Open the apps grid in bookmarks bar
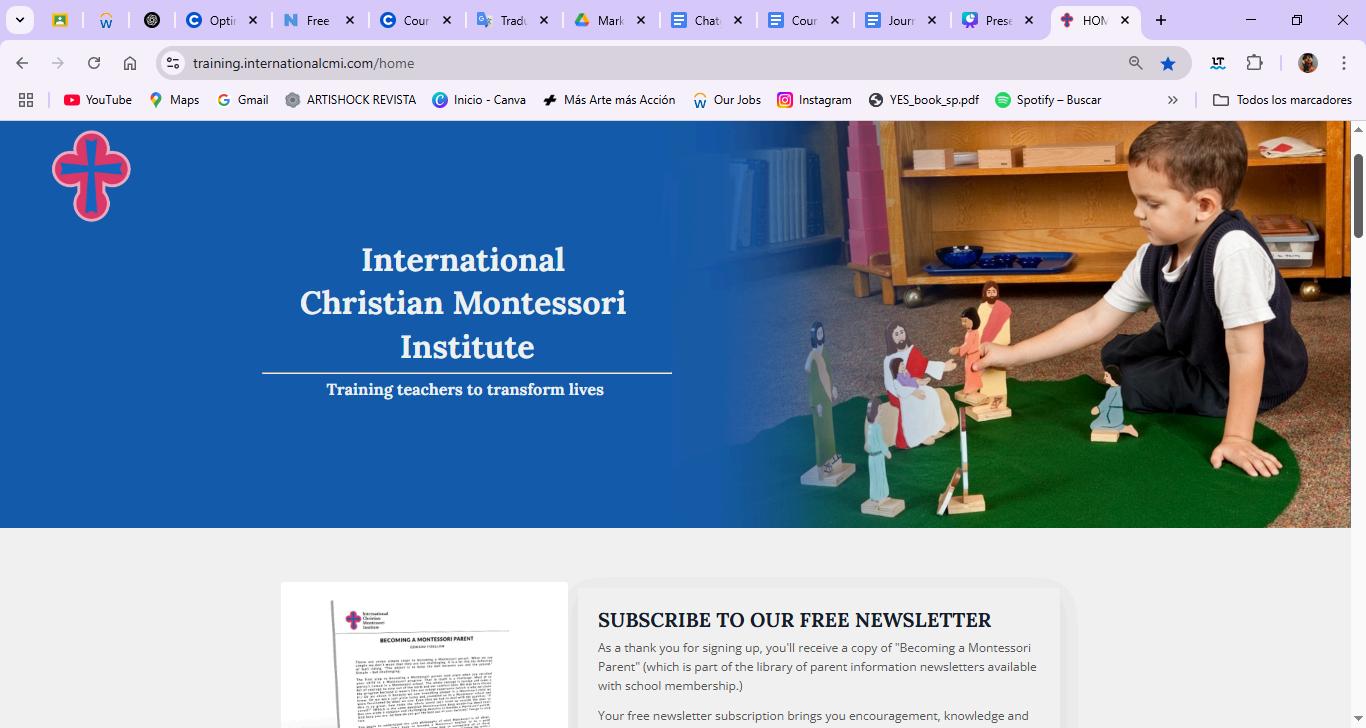Viewport: 1366px width, 728px height. (26, 100)
